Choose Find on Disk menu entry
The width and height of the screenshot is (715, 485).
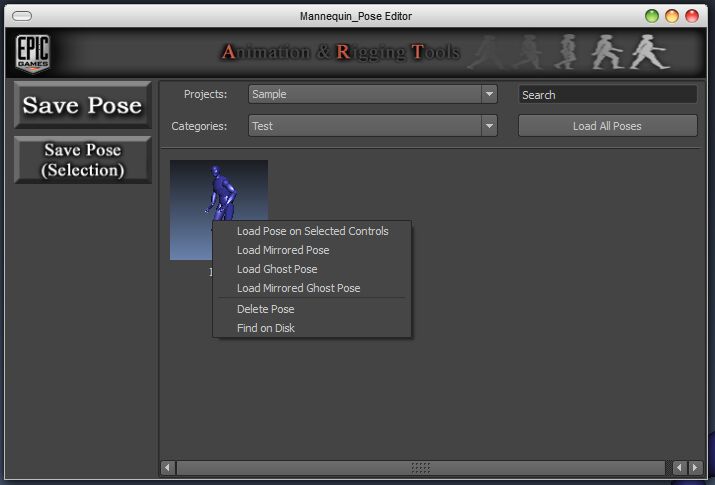[312, 328]
